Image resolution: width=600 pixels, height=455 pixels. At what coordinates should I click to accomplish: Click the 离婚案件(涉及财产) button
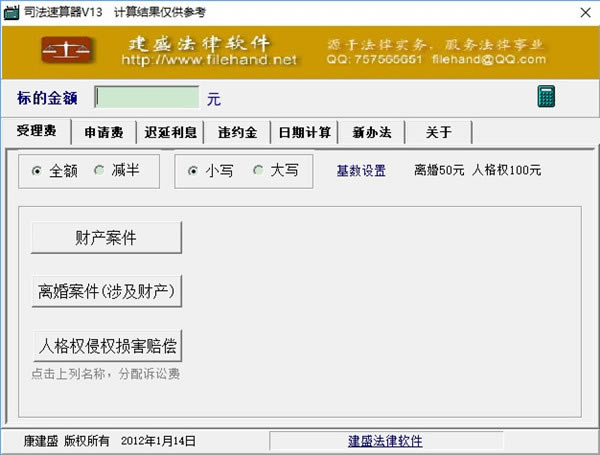point(106,291)
